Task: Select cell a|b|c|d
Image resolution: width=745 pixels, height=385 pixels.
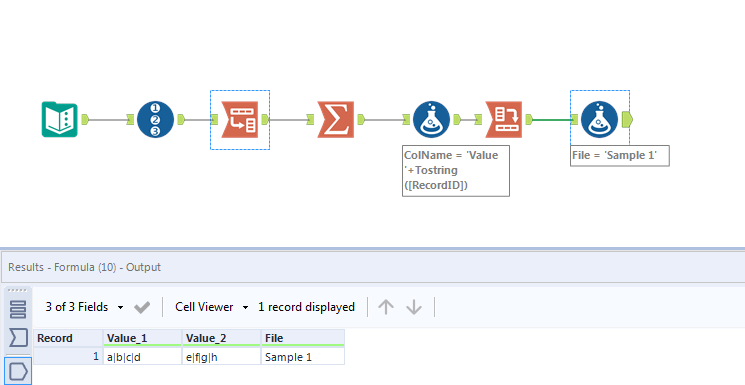Action: click(x=143, y=356)
